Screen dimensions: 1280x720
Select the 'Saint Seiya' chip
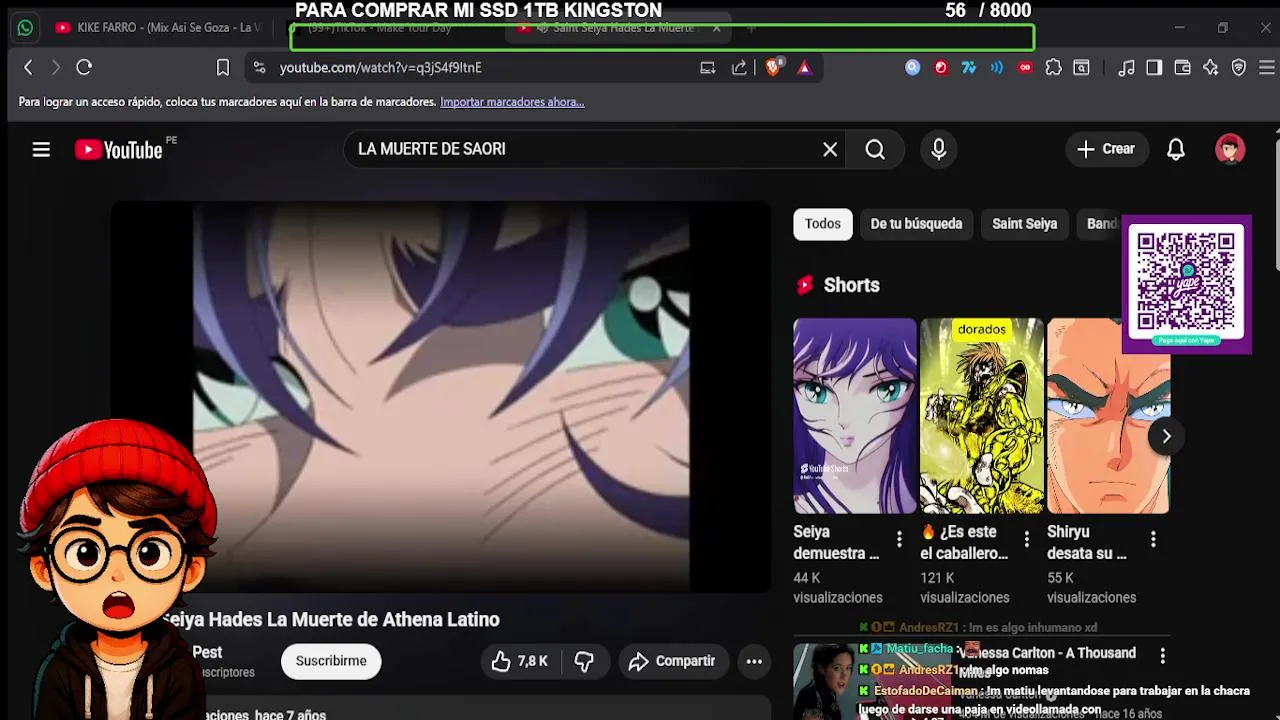point(1024,224)
